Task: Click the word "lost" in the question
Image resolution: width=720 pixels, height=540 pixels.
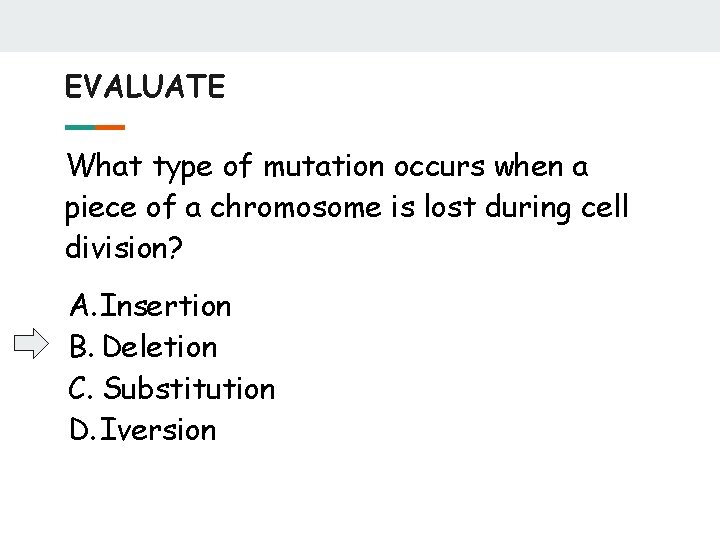Action: [447, 208]
